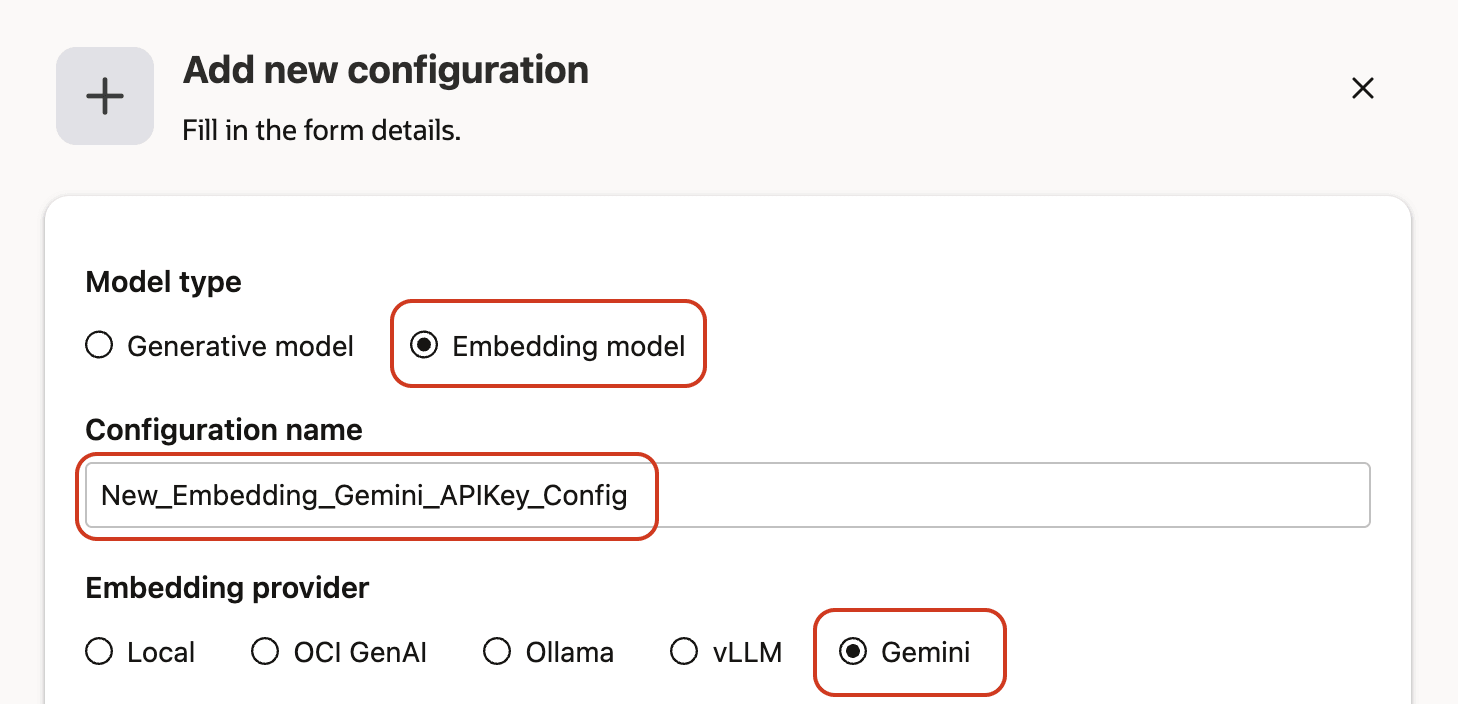Click the Embedding provider section heading
The image size is (1458, 704).
point(226,588)
